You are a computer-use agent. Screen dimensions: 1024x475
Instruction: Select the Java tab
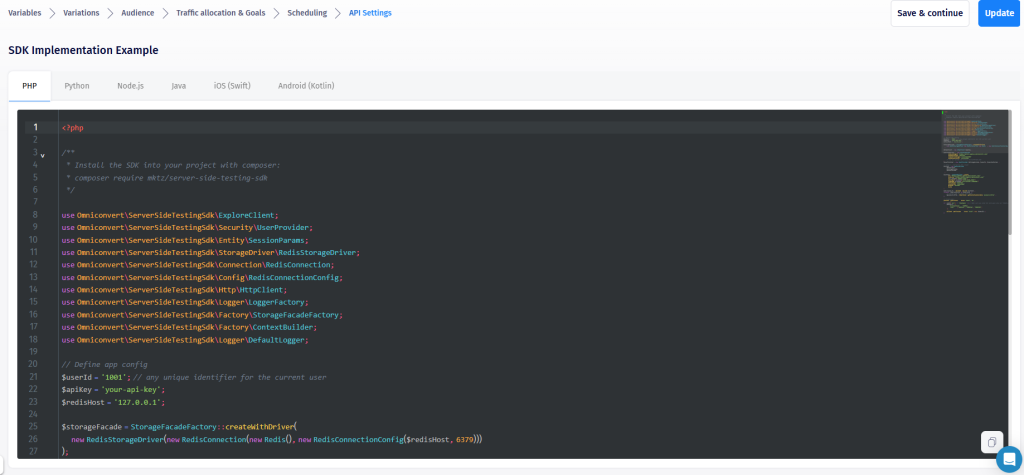pyautogui.click(x=178, y=86)
